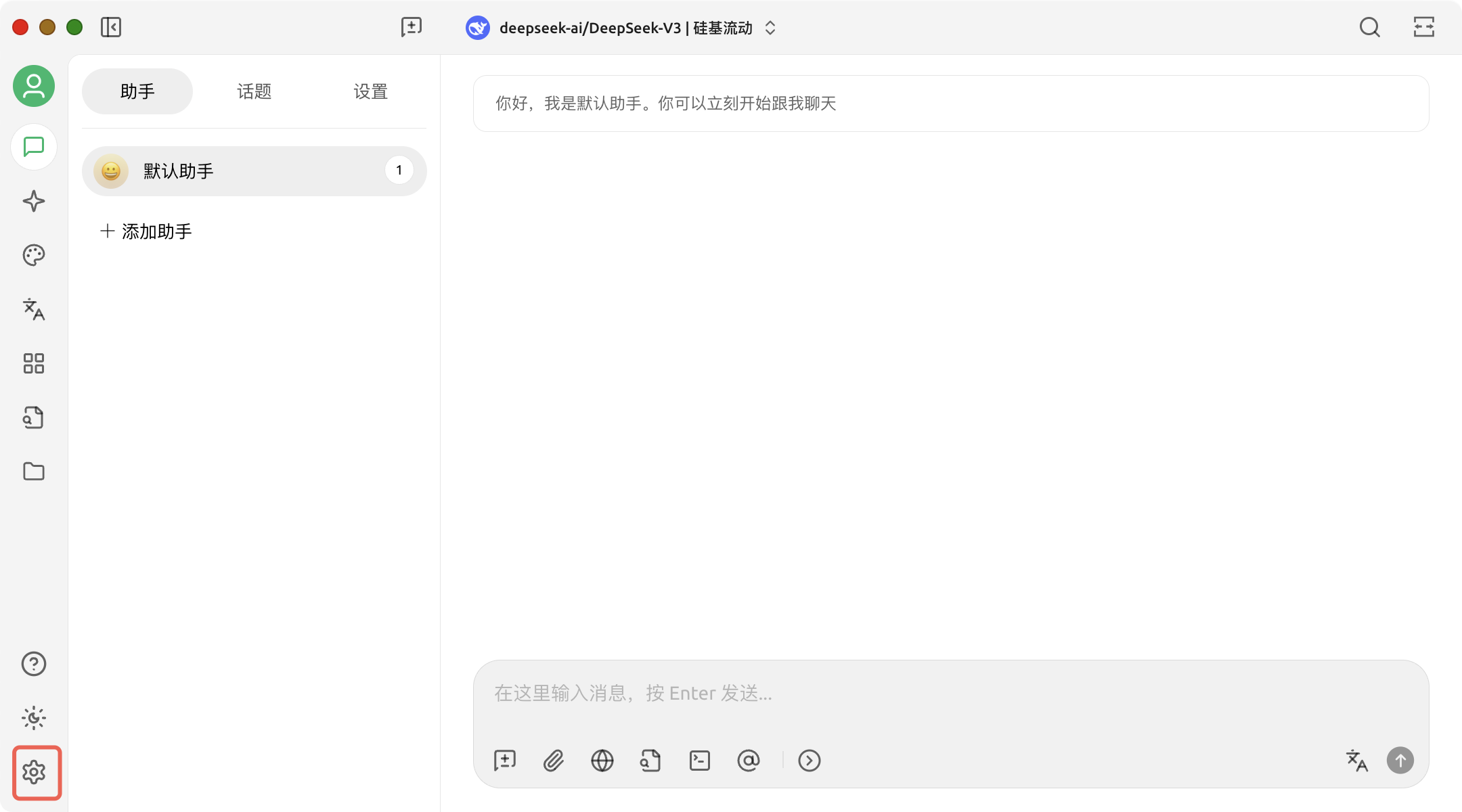Screen dimensions: 1462x812
Task: Open the settings gear in sidebar
Action: (34, 772)
